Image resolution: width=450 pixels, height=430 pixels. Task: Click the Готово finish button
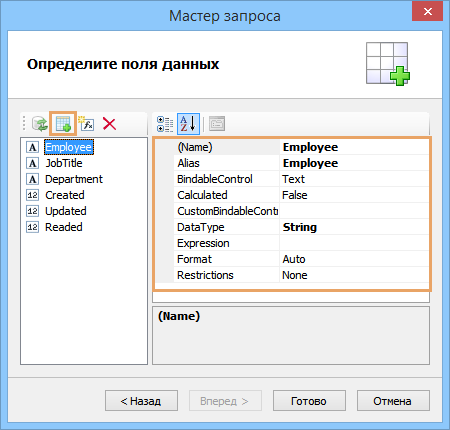(x=309, y=401)
